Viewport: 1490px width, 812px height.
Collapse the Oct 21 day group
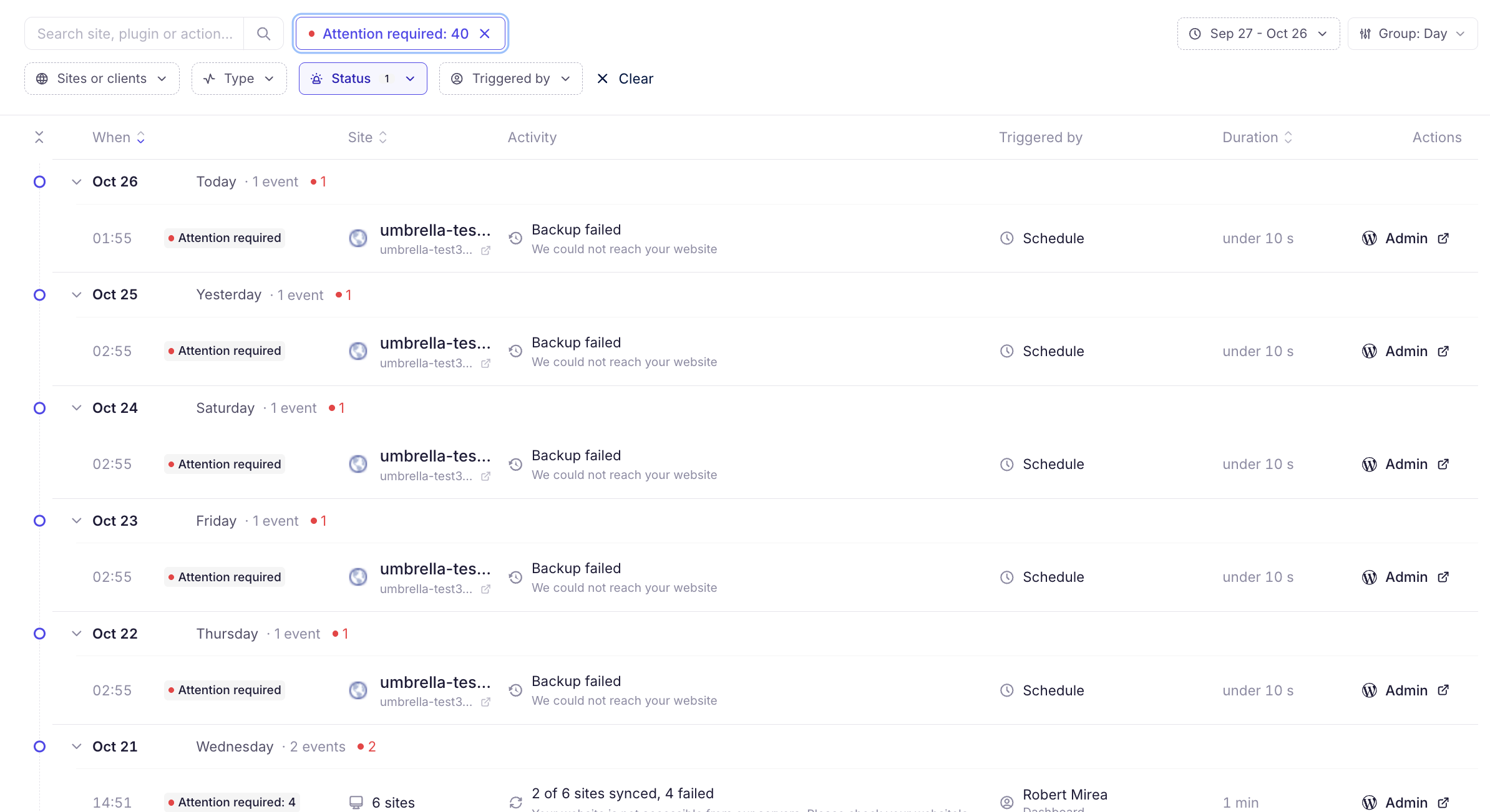pyautogui.click(x=77, y=747)
